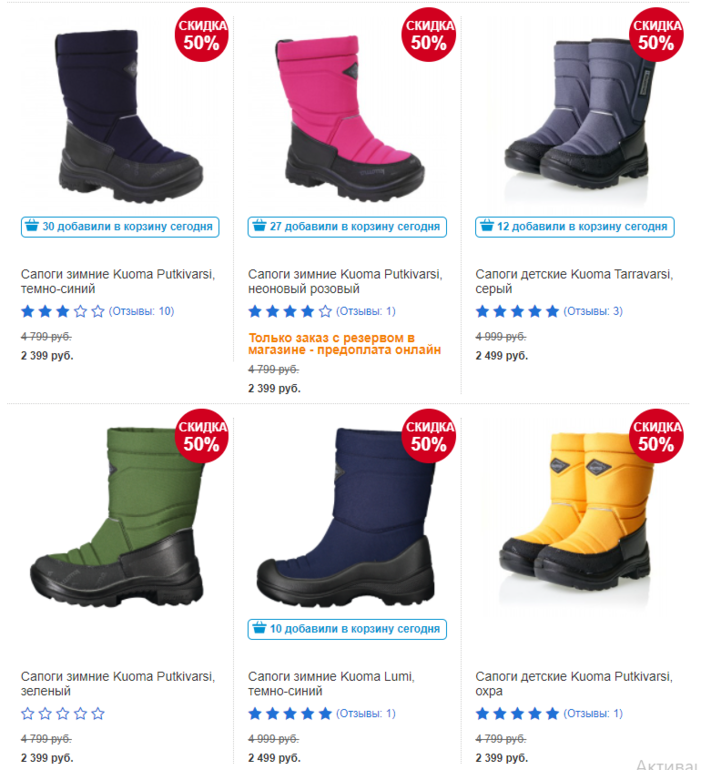Click the basket icon in the '12 добавили' badge

pyautogui.click(x=487, y=226)
